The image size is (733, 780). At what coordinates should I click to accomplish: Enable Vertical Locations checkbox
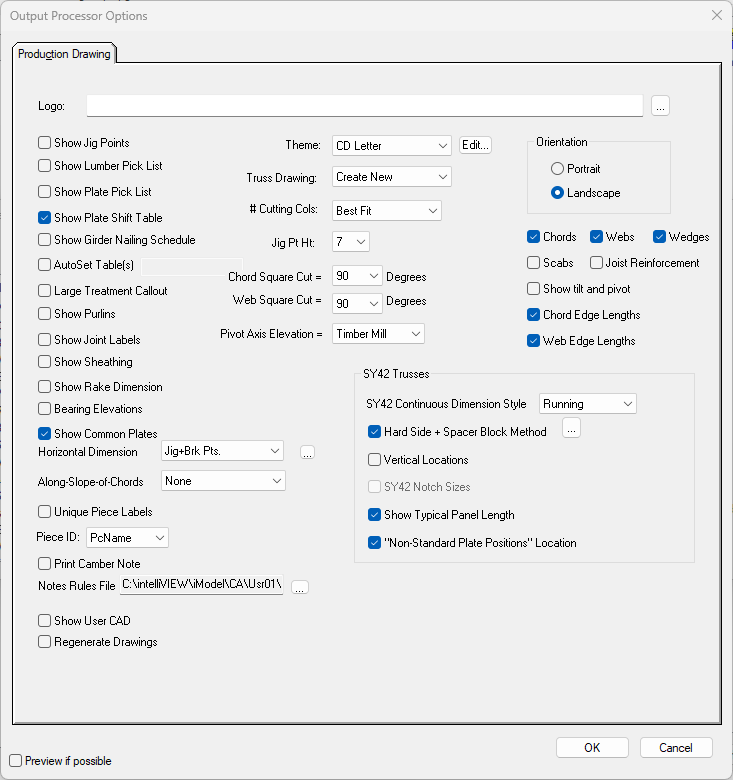click(x=374, y=459)
